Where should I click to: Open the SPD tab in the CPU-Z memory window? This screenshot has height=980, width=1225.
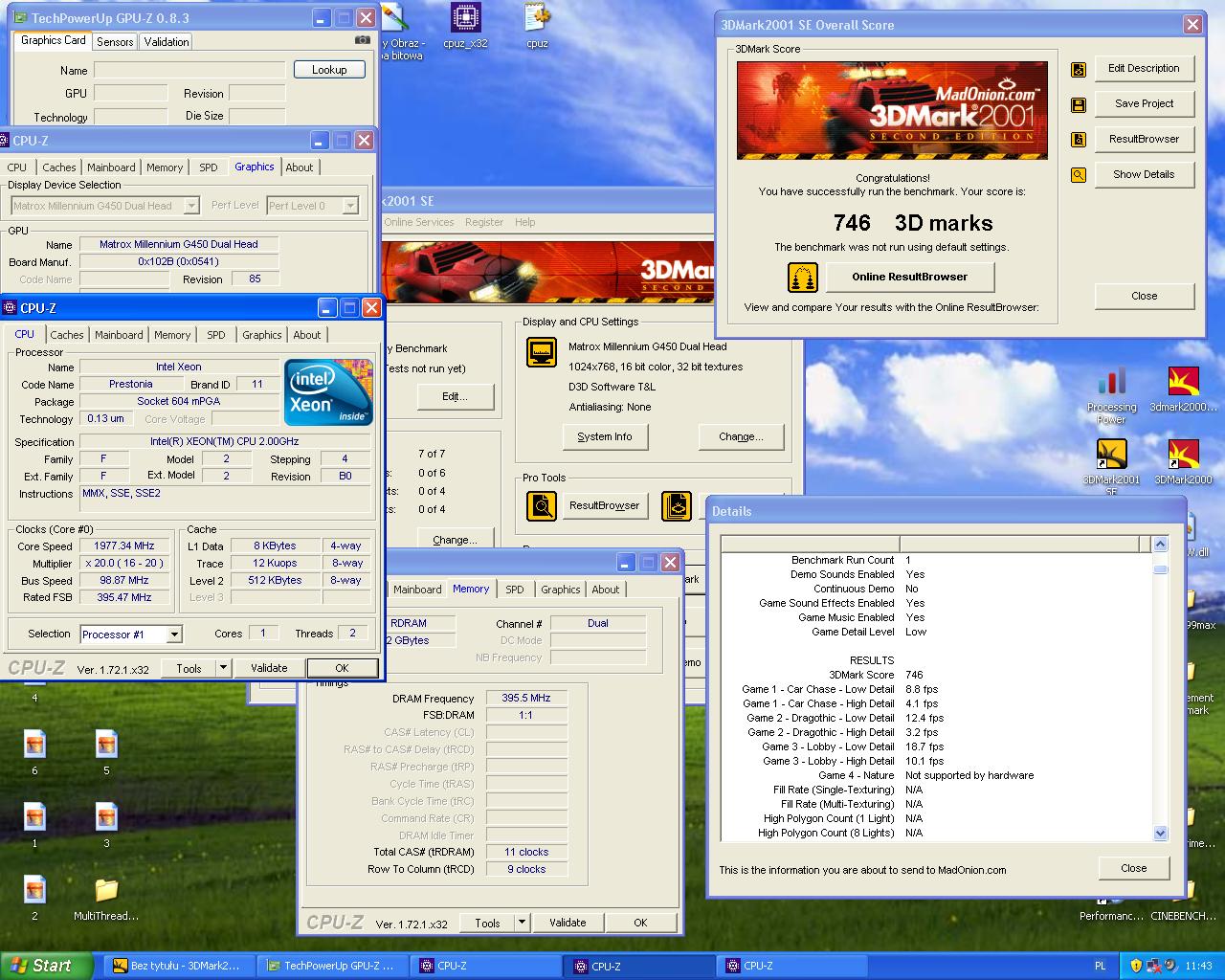515,590
